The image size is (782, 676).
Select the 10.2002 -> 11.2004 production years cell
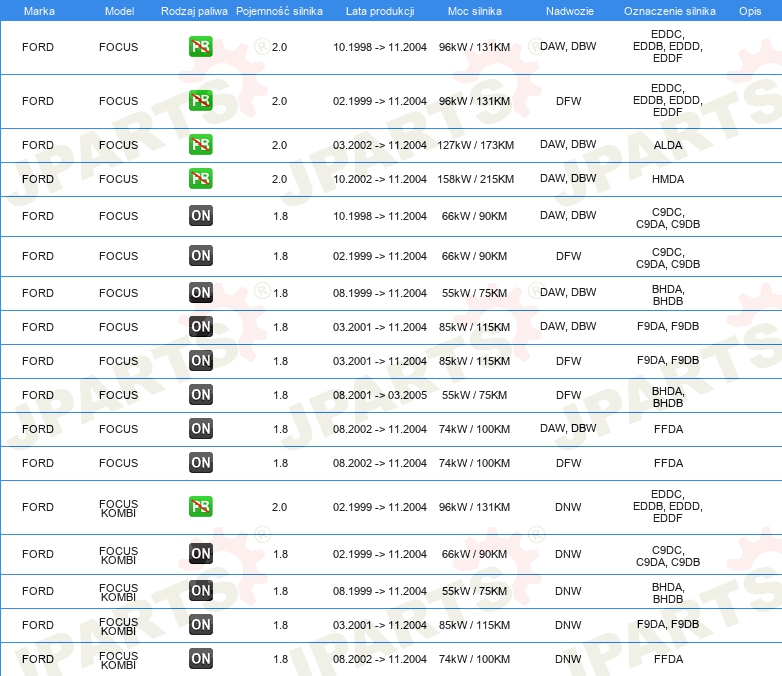[x=380, y=179]
